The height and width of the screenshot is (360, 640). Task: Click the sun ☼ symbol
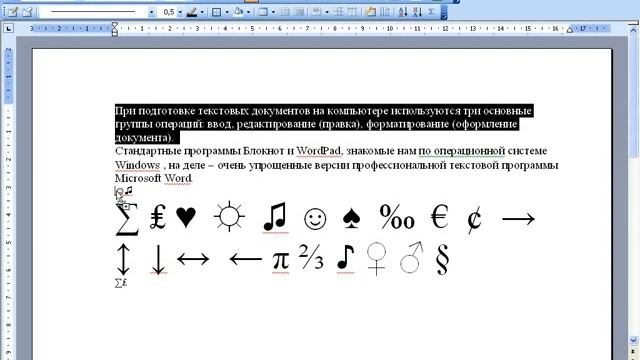[229, 216]
